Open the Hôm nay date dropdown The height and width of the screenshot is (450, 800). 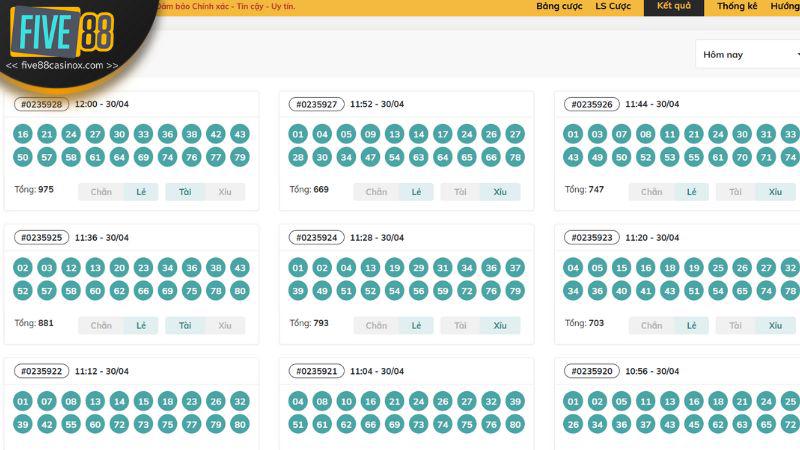tap(746, 54)
